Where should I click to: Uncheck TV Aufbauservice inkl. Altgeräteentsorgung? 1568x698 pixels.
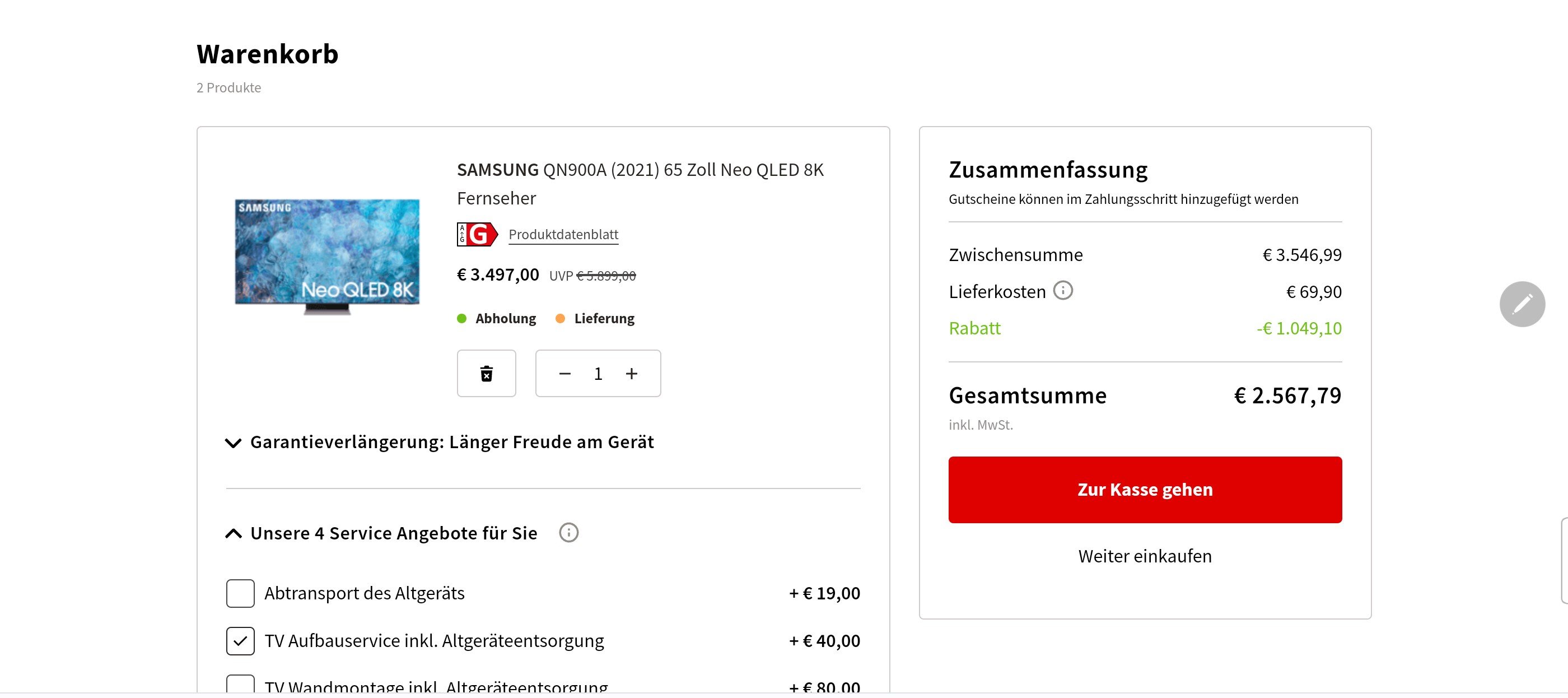[x=240, y=641]
